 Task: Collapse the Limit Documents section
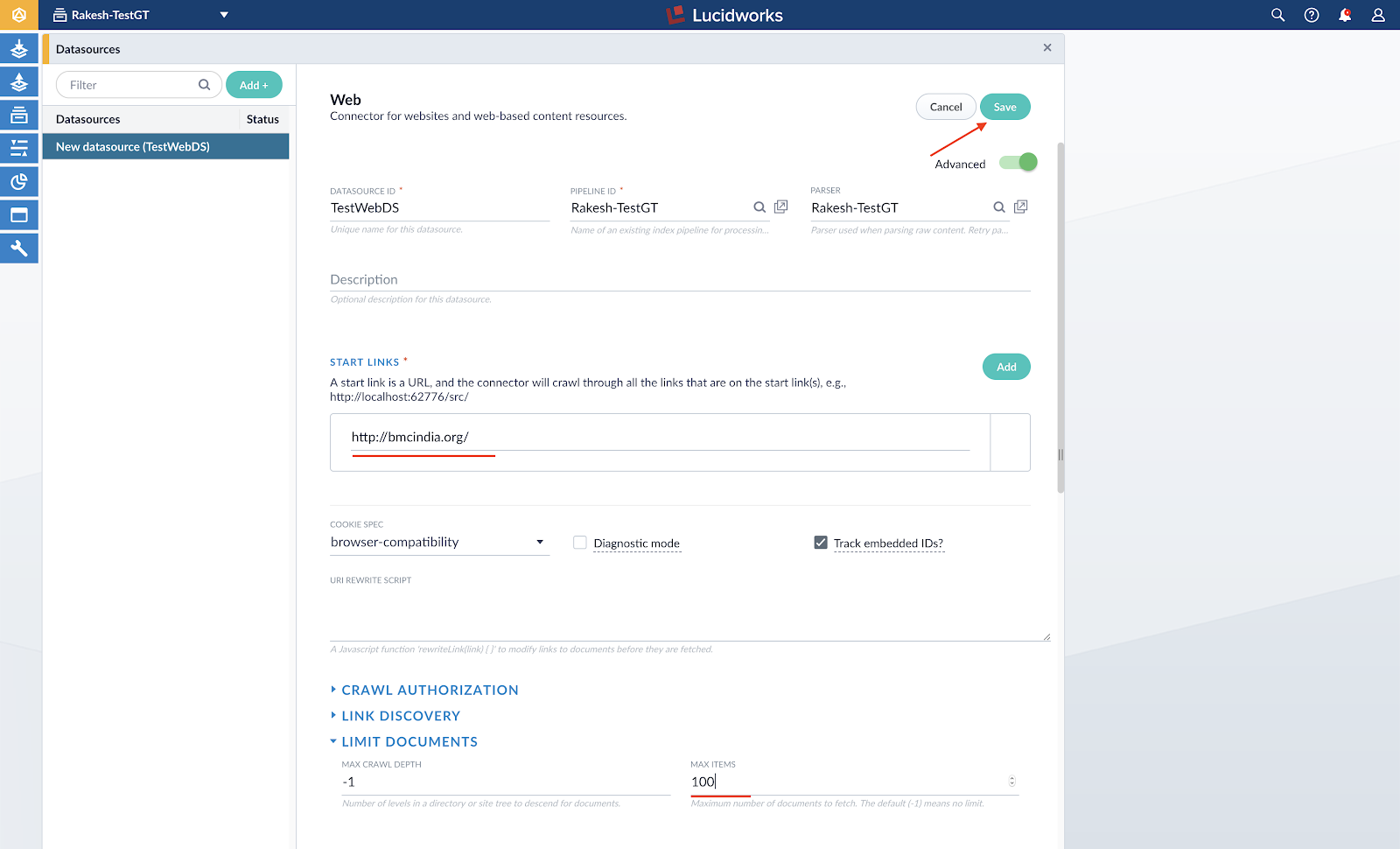tap(404, 741)
